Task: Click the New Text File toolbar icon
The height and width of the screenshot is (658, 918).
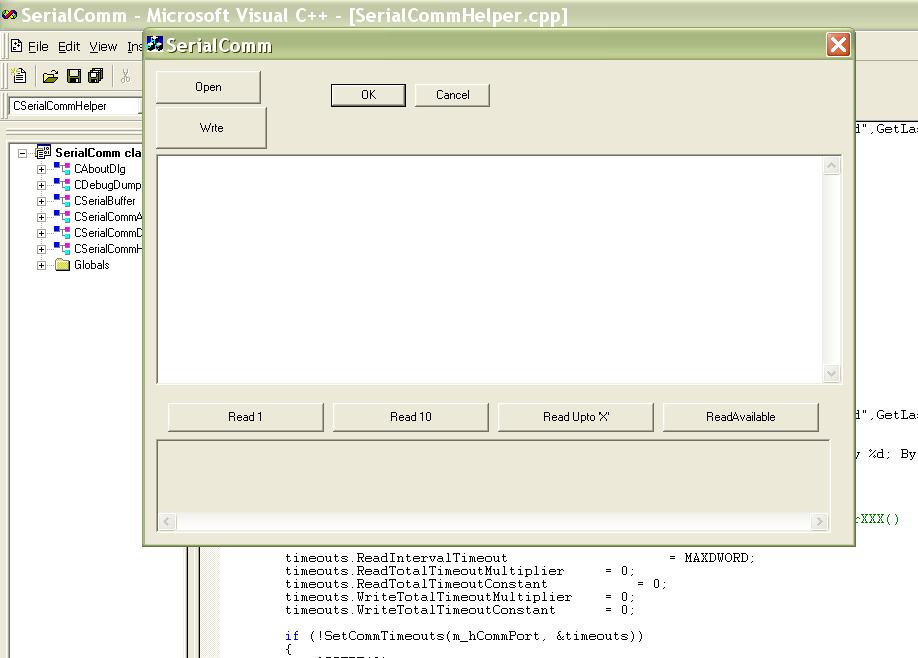Action: click(x=19, y=76)
